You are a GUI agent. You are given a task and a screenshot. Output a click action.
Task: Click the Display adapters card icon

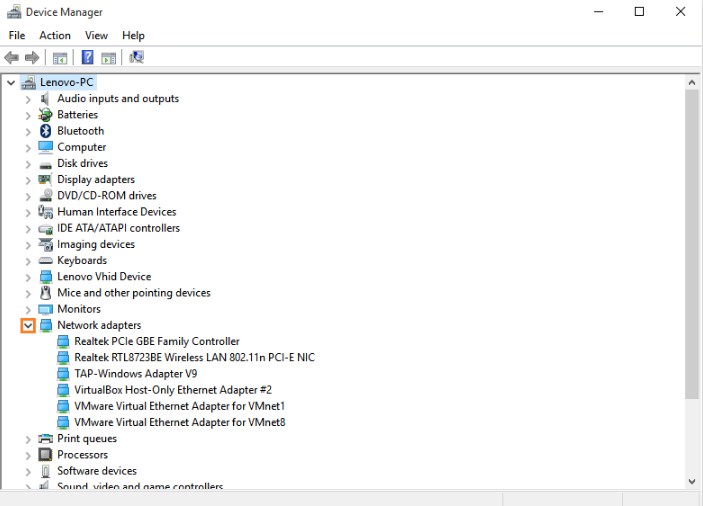point(45,179)
